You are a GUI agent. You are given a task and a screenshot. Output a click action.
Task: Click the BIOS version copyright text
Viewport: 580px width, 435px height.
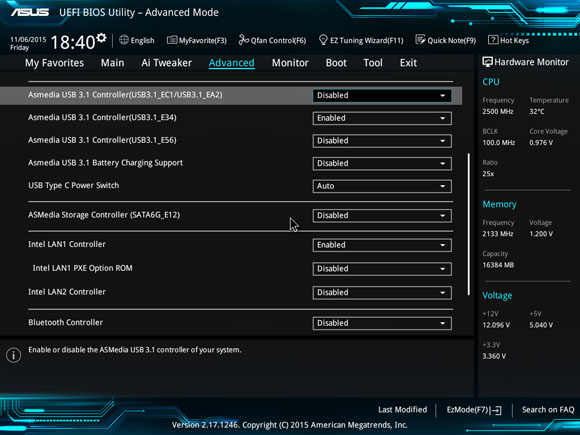pyautogui.click(x=290, y=425)
